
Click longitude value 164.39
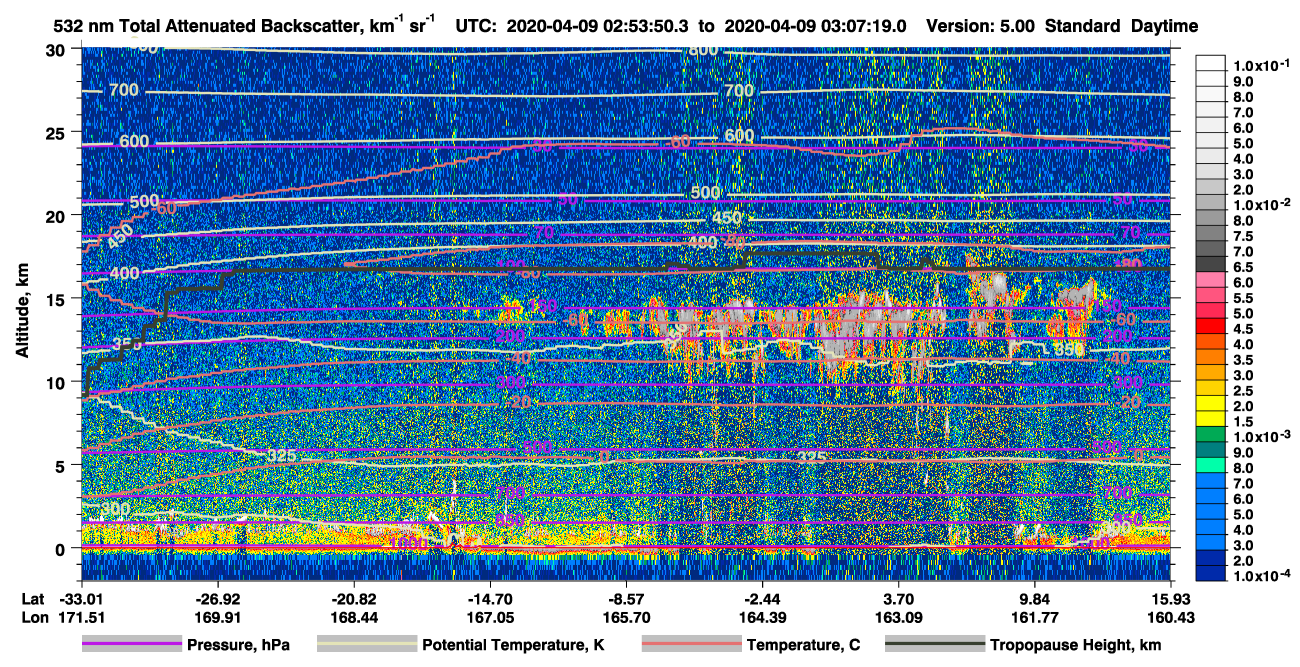coord(763,617)
